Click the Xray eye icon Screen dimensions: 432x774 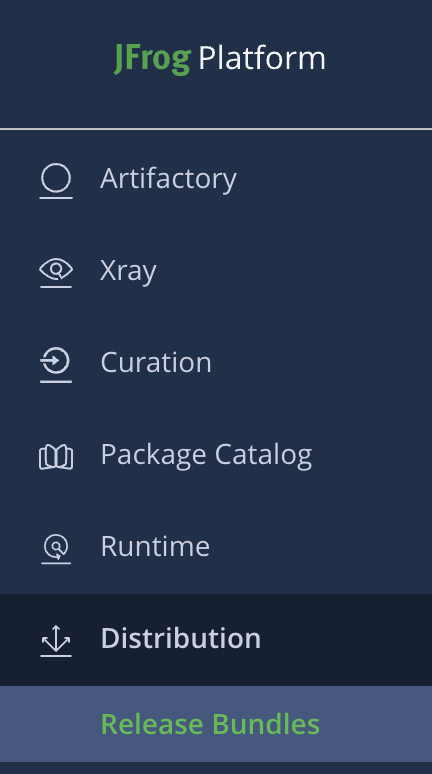[56, 272]
